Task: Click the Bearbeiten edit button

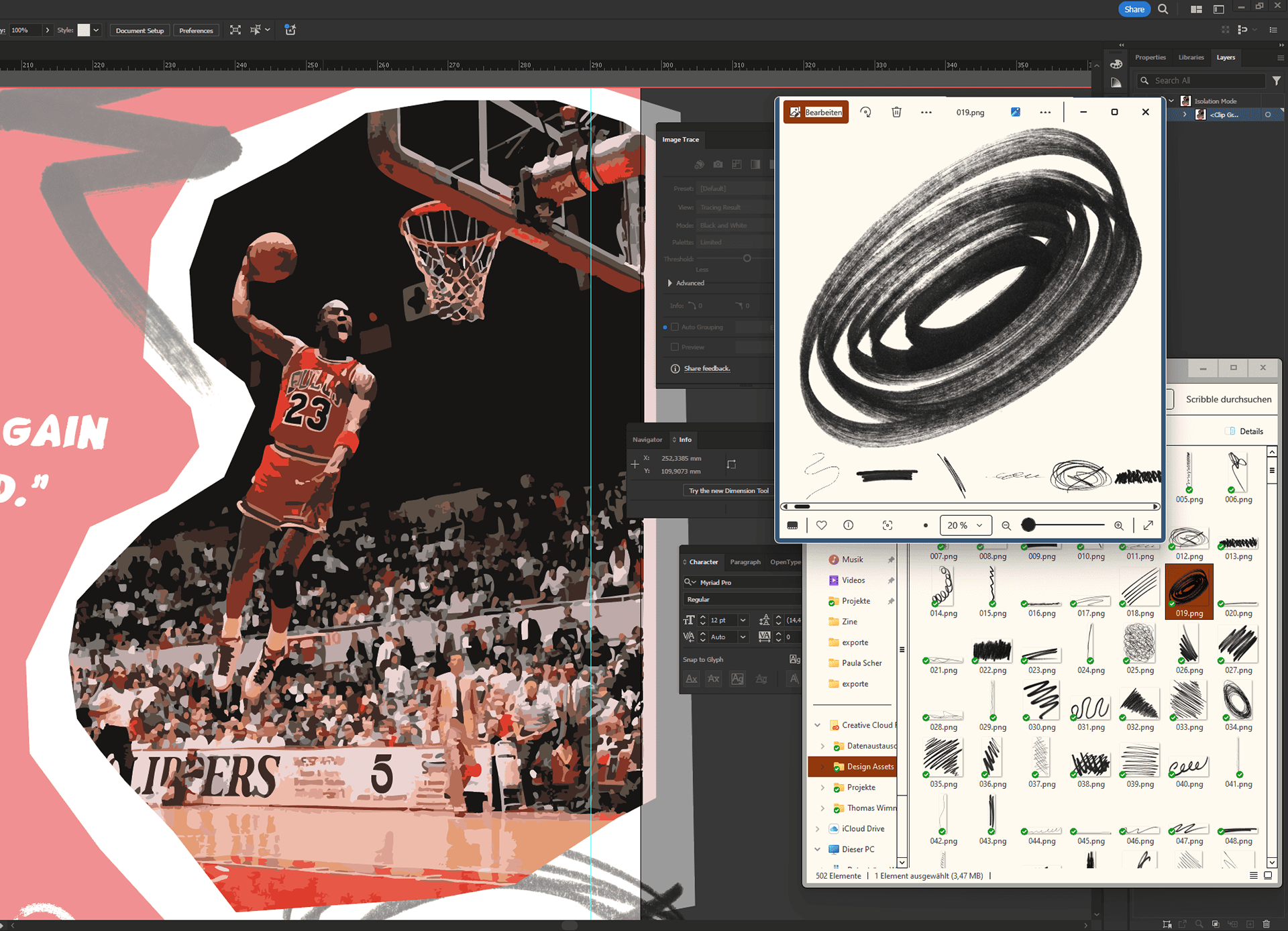Action: [816, 112]
